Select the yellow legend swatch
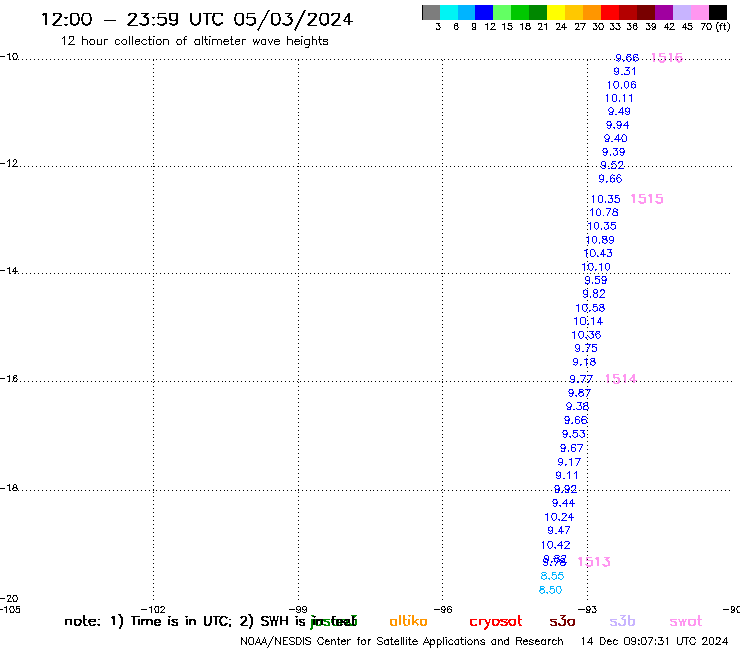Image resolution: width=740 pixels, height=650 pixels. click(x=556, y=12)
